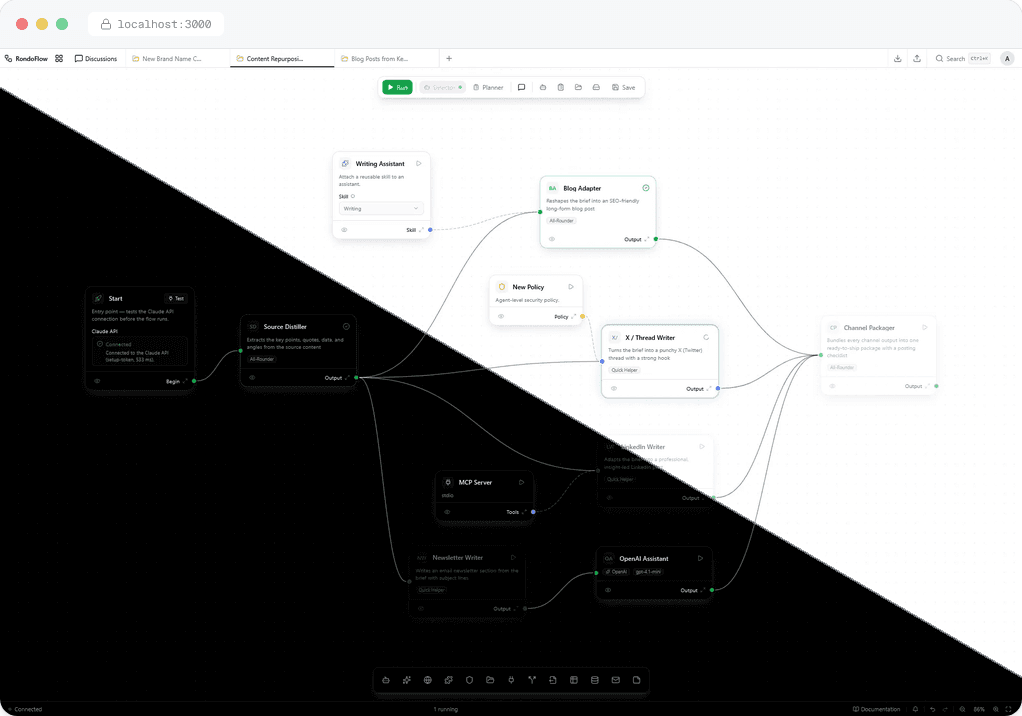Run the MCP Server node play icon
Image resolution: width=1022 pixels, height=716 pixels.
pos(521,482)
